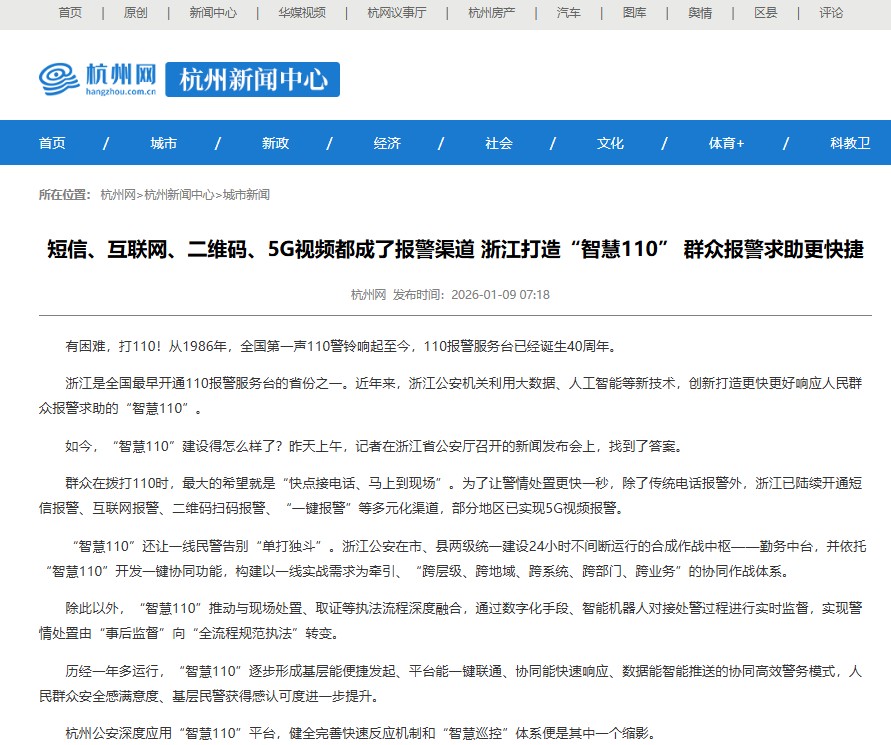Open 原创 in the top bar
Screen dimensions: 891x745
[135, 13]
